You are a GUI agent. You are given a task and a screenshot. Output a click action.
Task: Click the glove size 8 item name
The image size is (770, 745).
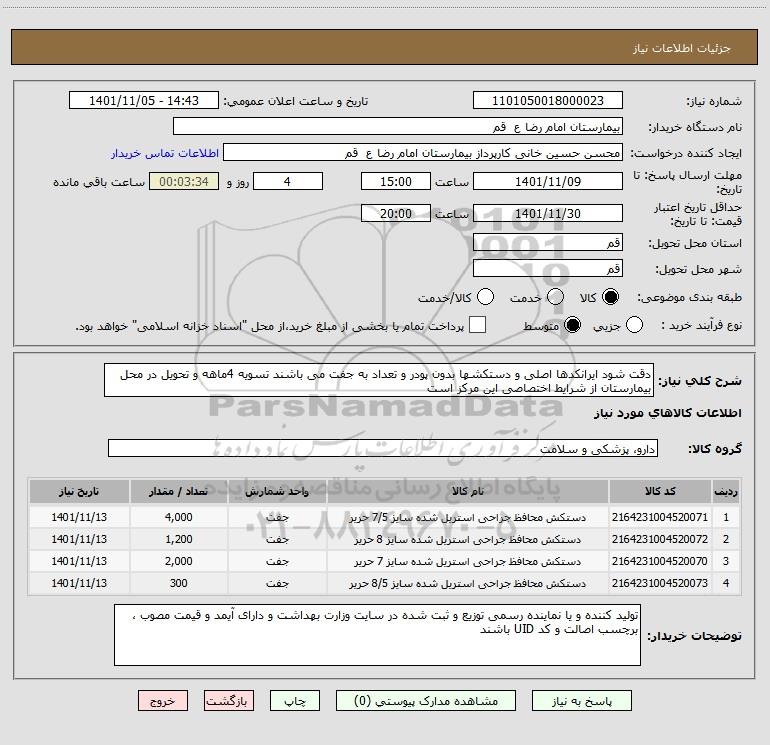[468, 540]
